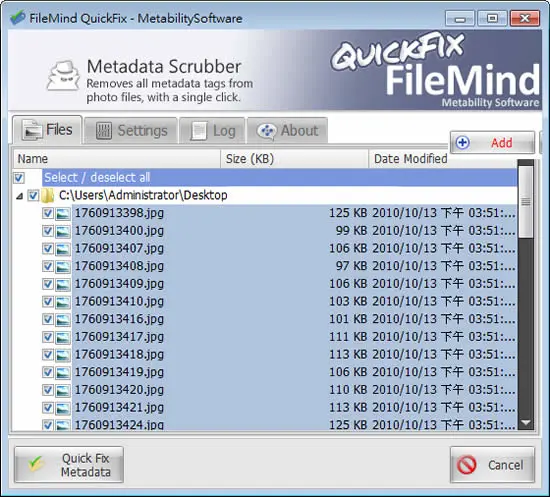Click the blue plus icon on Add
The image size is (550, 497).
pyautogui.click(x=463, y=143)
